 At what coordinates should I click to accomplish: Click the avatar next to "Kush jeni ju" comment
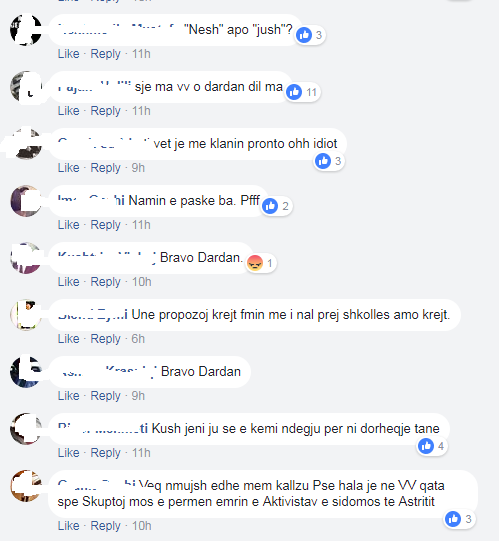[26, 429]
